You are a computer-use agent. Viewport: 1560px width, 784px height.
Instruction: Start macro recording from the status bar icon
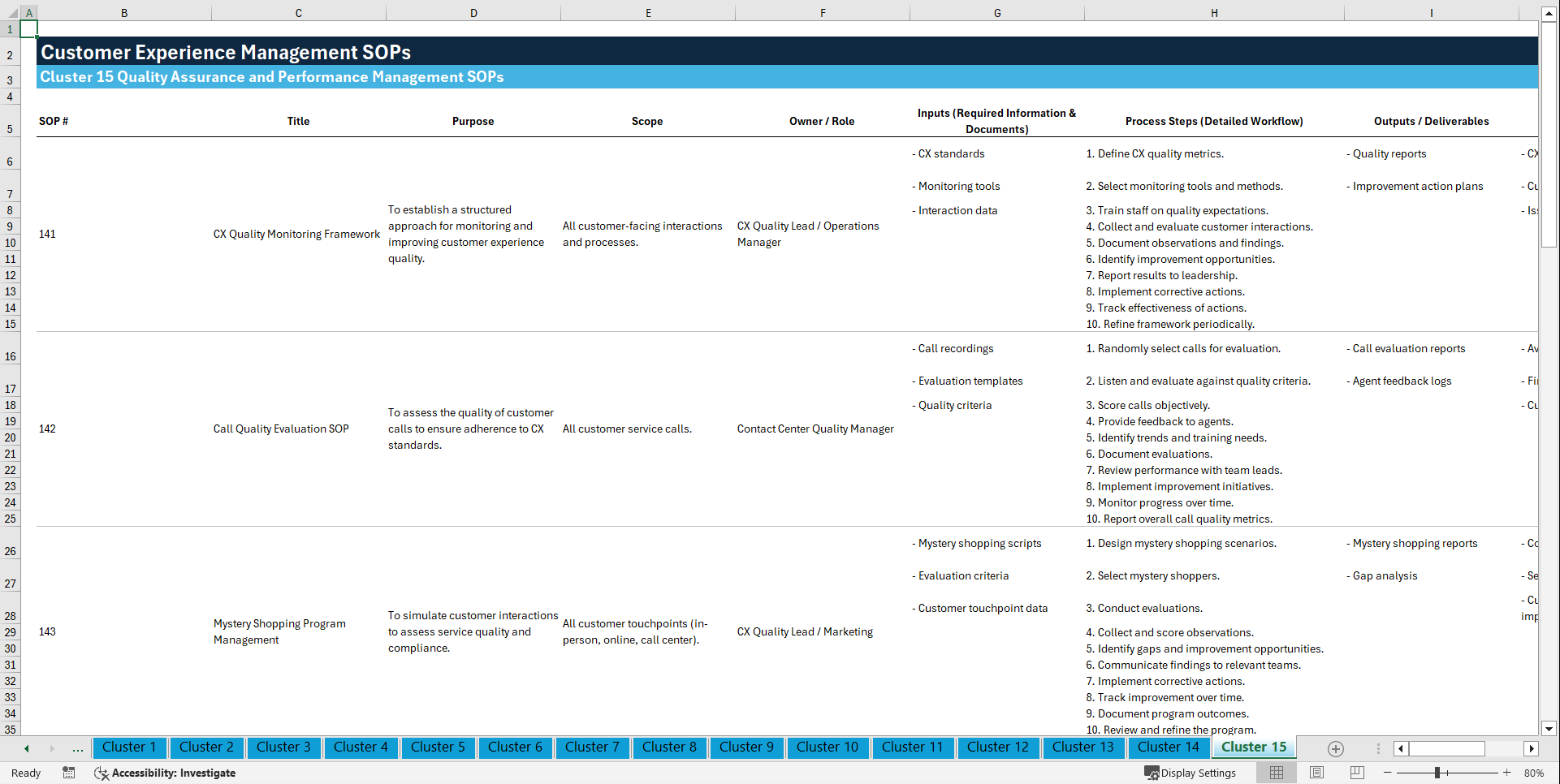point(69,773)
